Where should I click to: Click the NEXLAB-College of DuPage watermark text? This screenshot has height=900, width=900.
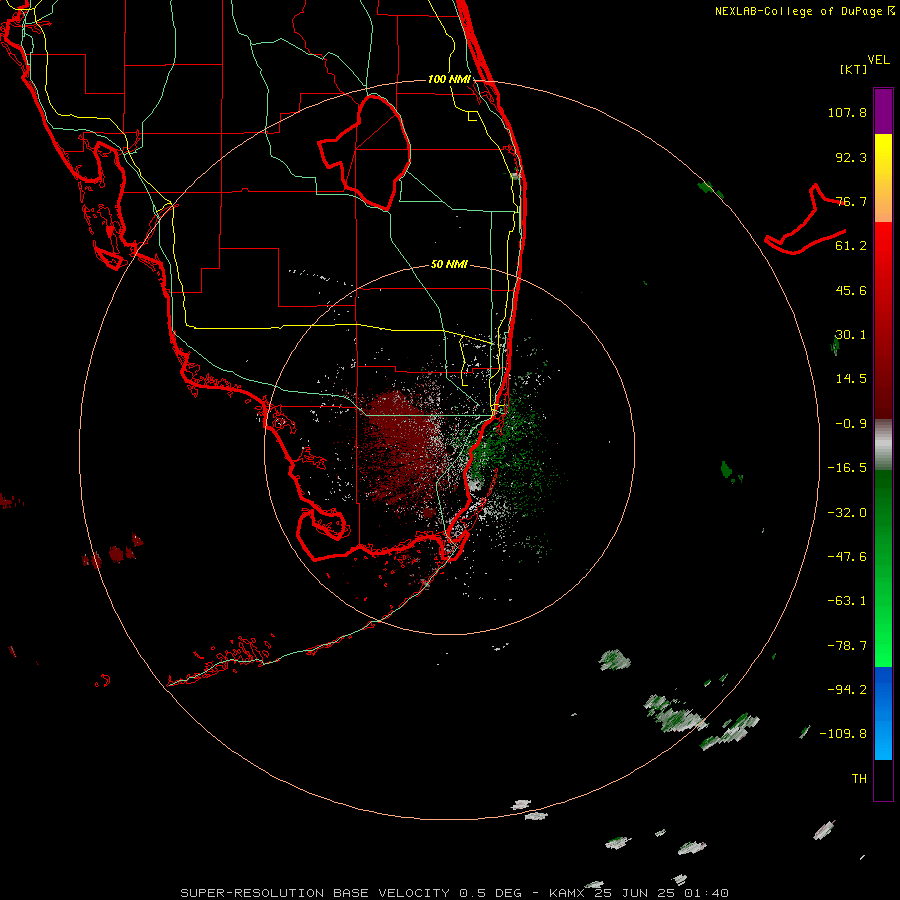pyautogui.click(x=804, y=11)
